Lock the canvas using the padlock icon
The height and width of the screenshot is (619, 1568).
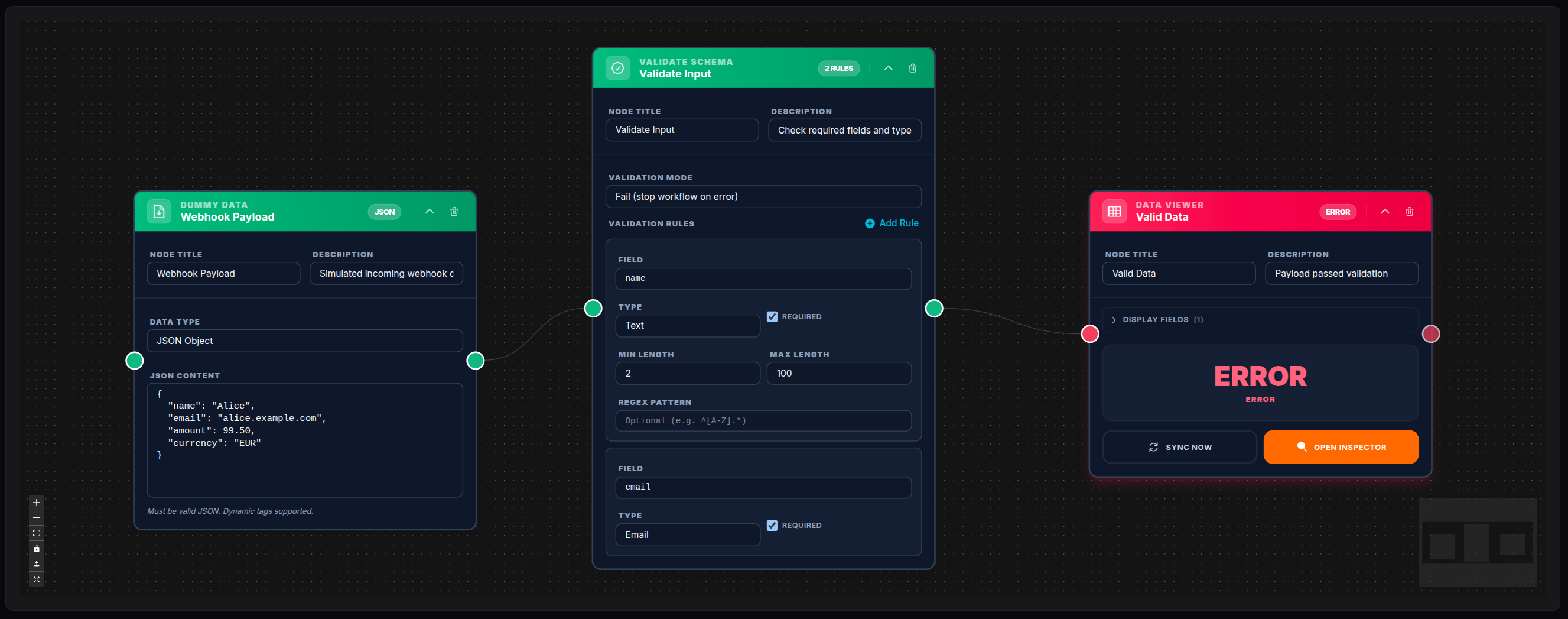tap(37, 548)
